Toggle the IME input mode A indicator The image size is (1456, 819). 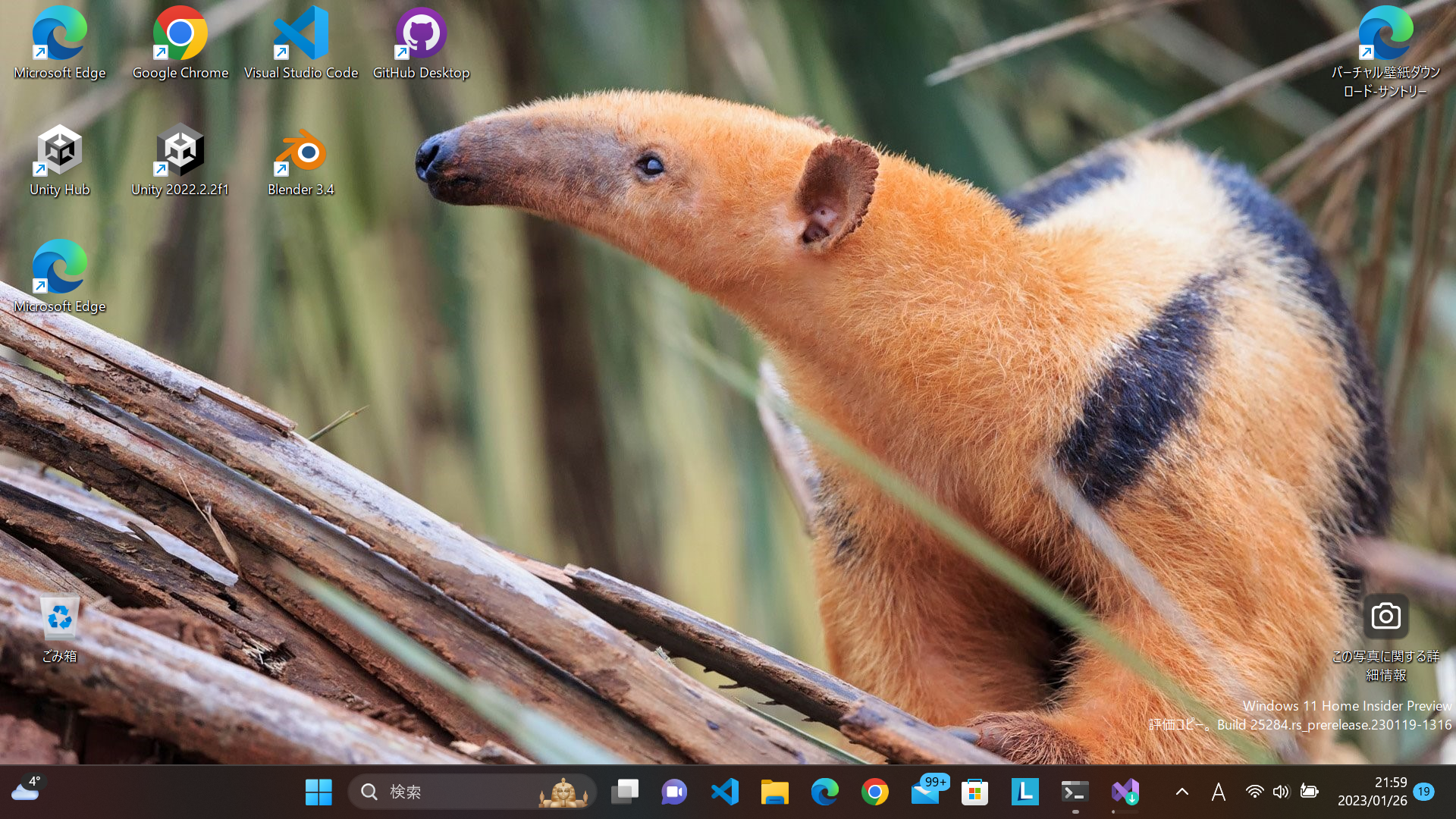pos(1219,792)
